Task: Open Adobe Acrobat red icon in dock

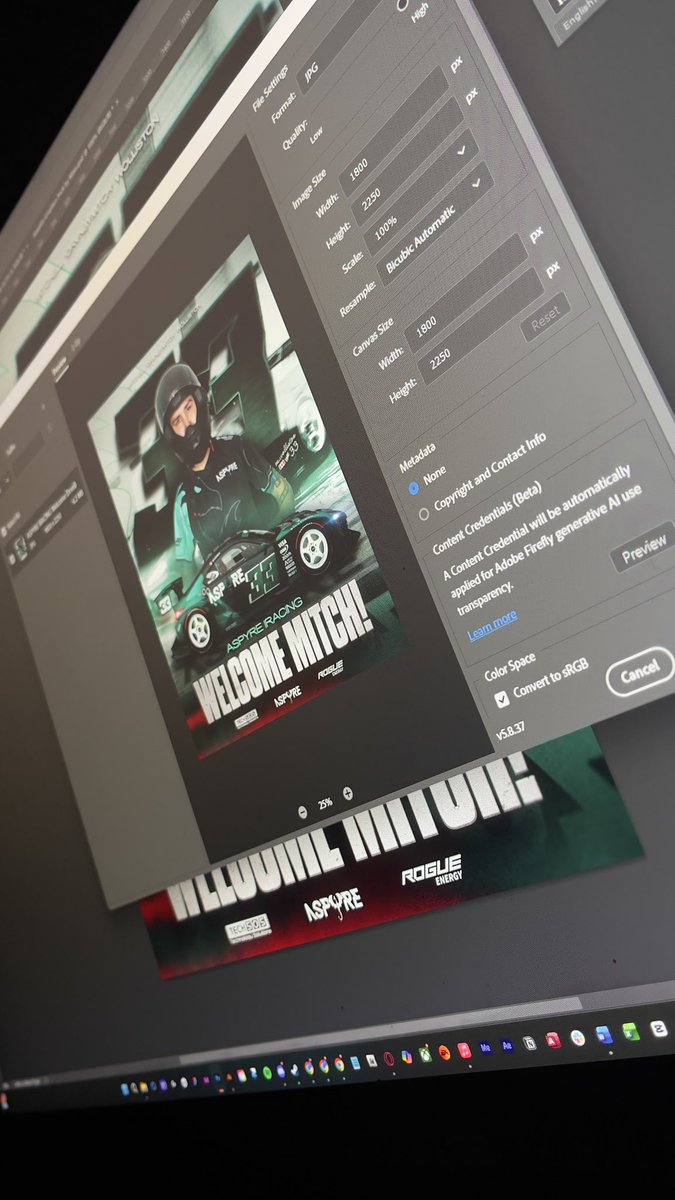Action: (x=553, y=1041)
